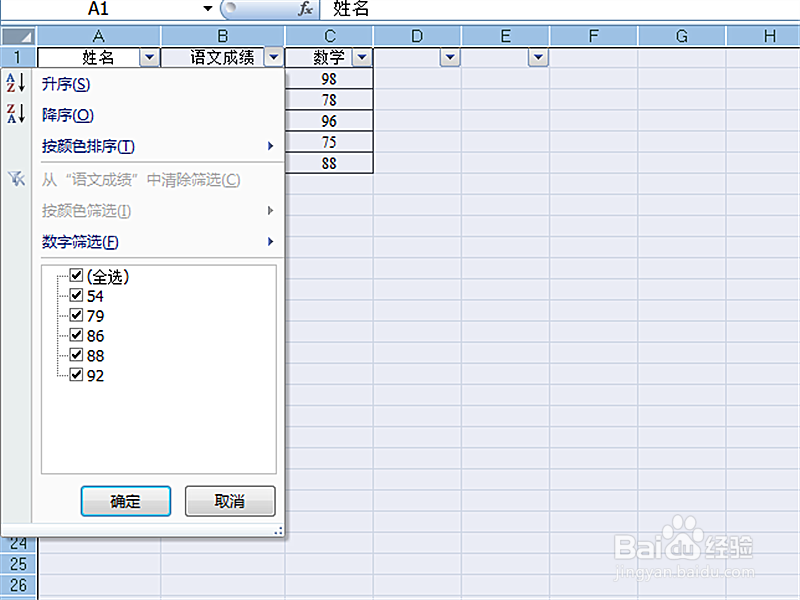The image size is (800, 600).
Task: Open the 语文成绩 column filter dropdown
Action: 274,57
